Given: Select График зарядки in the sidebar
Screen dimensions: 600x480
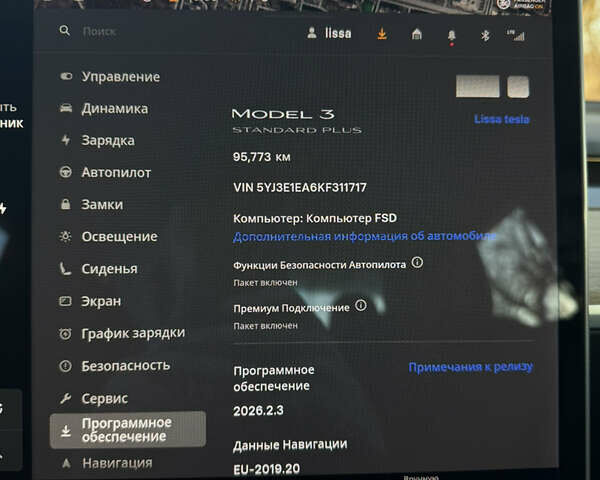Looking at the screenshot, I should pyautogui.click(x=122, y=333).
